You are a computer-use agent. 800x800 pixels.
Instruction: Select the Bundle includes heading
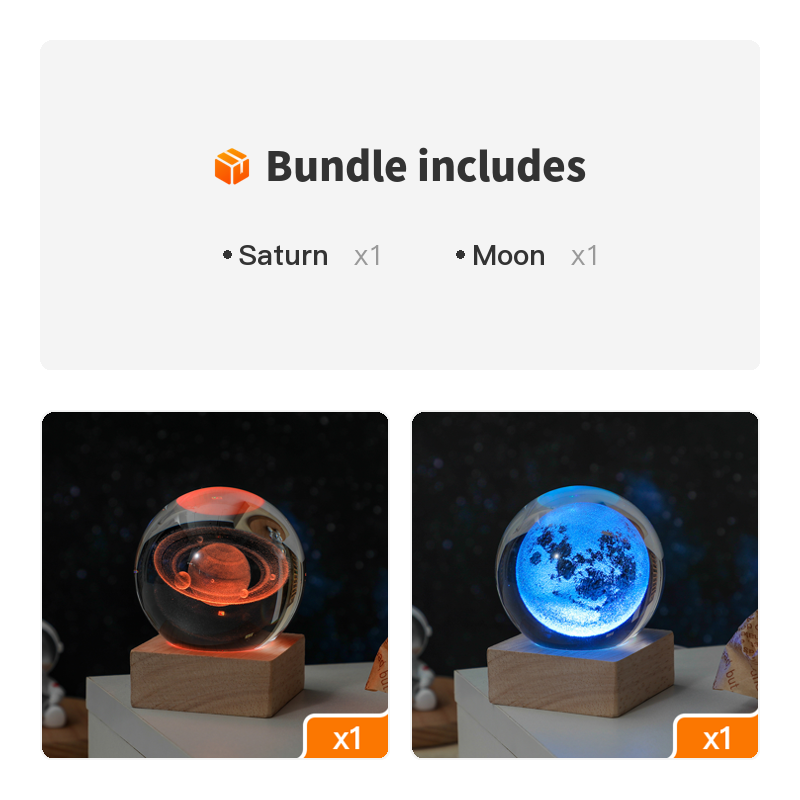pyautogui.click(x=426, y=166)
